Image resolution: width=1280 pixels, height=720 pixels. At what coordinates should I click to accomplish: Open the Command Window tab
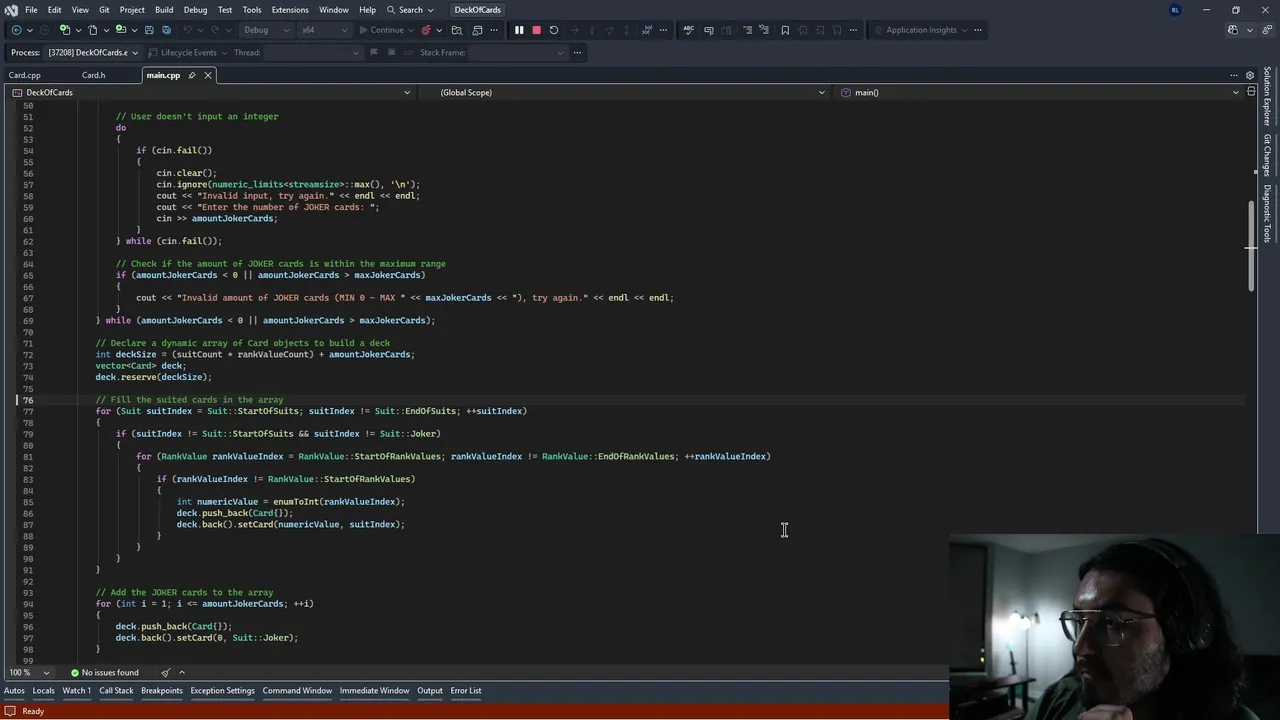point(297,690)
